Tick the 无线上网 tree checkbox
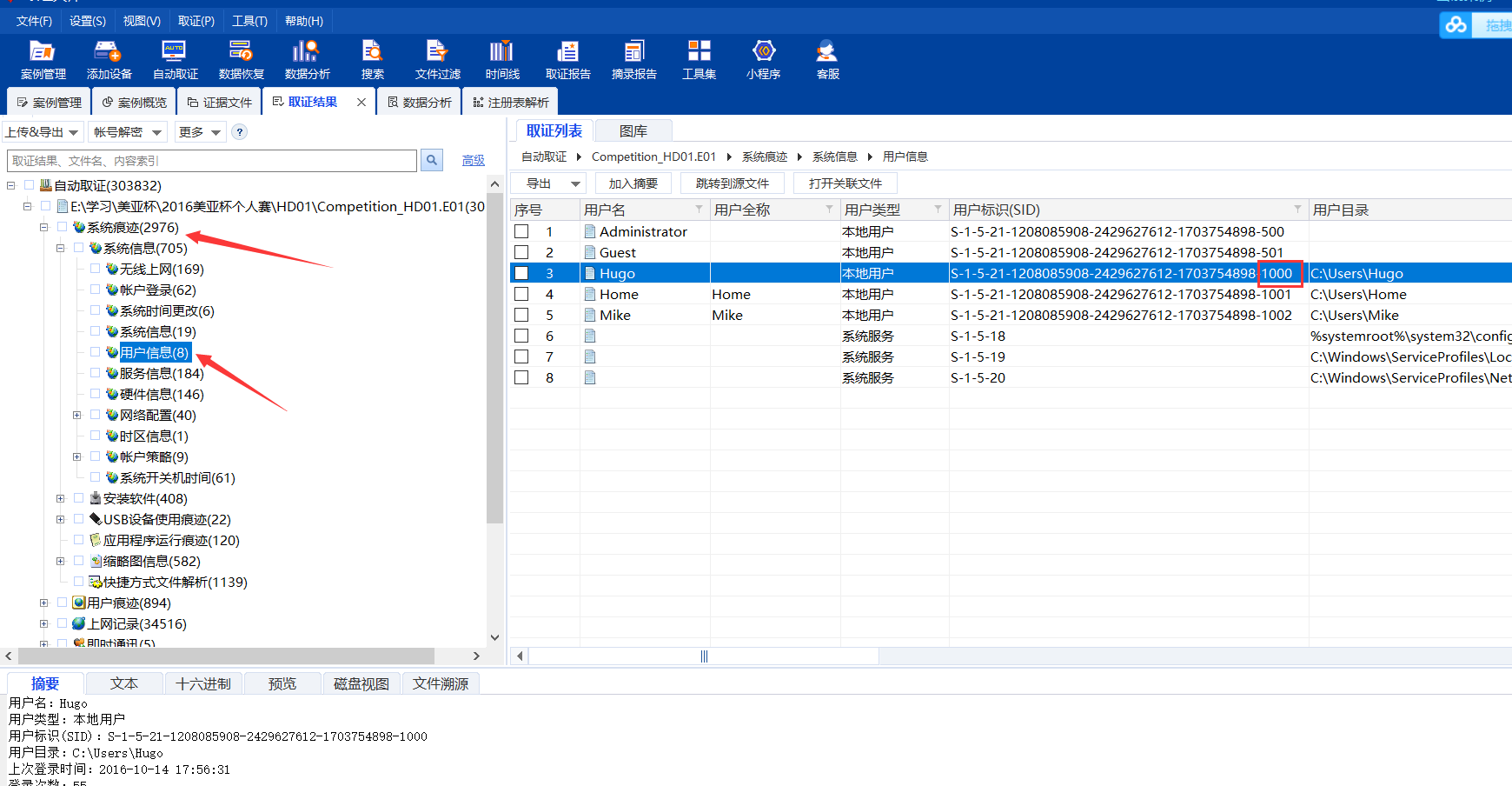The image size is (1512, 786). pyautogui.click(x=95, y=269)
